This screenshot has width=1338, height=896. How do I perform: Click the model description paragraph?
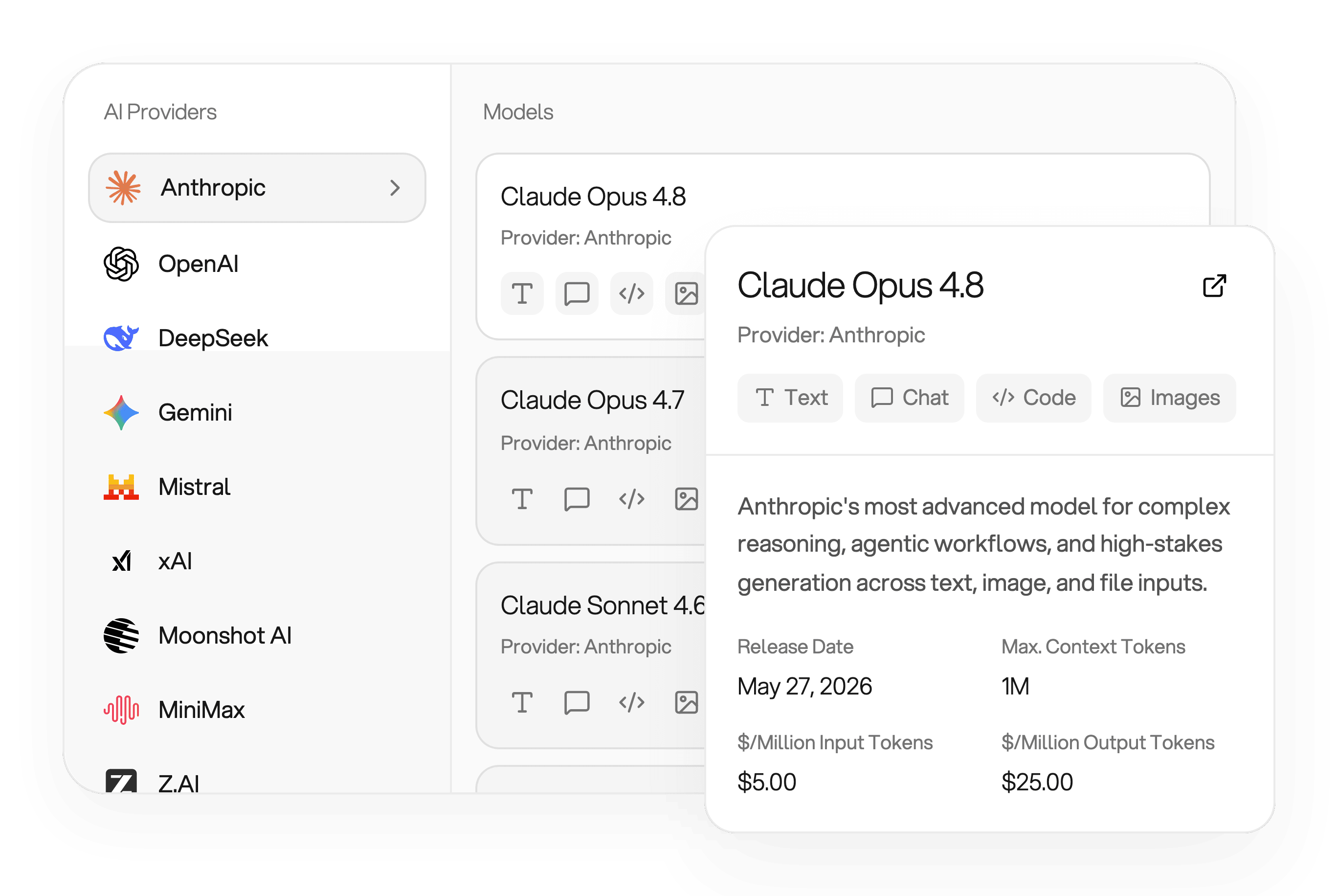pyautogui.click(x=983, y=545)
